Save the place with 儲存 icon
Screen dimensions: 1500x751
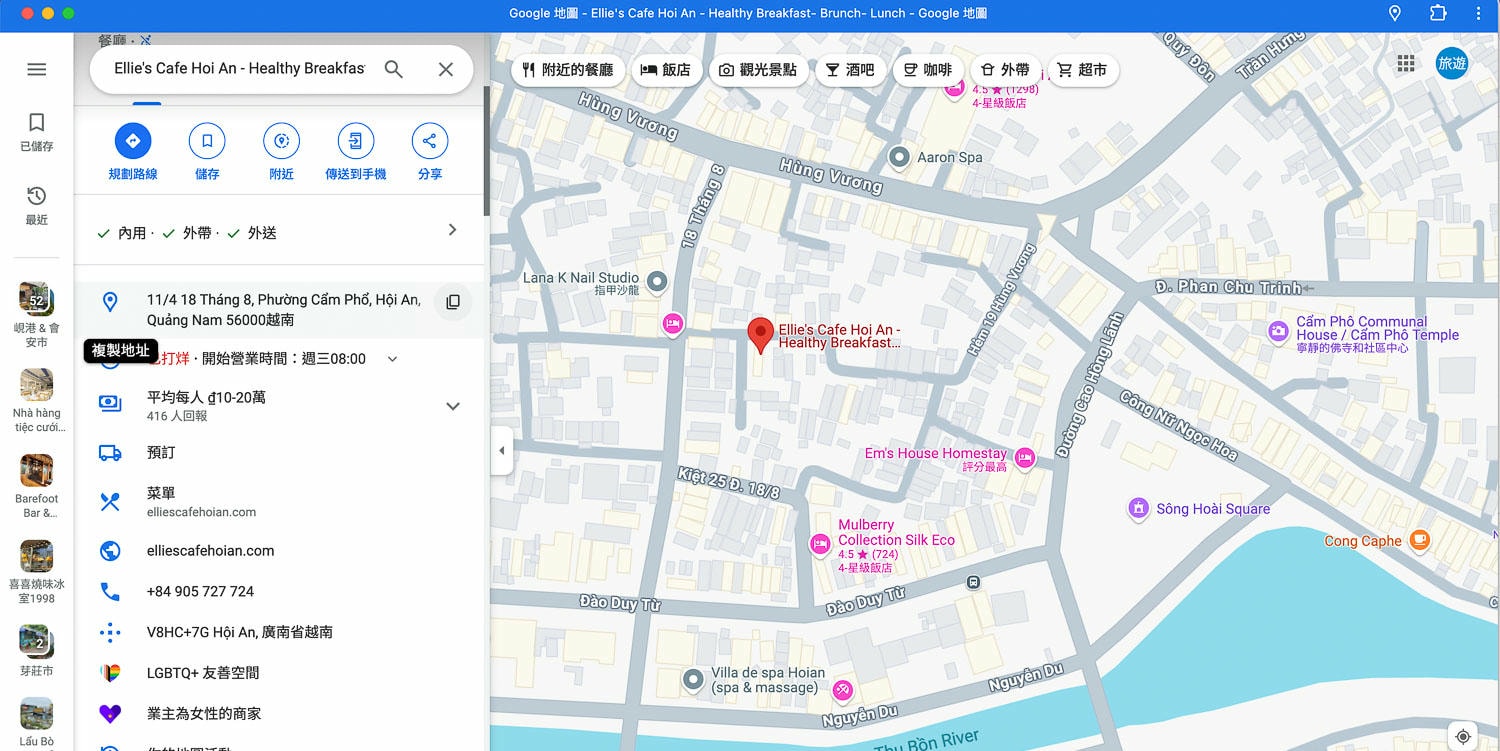coord(207,141)
